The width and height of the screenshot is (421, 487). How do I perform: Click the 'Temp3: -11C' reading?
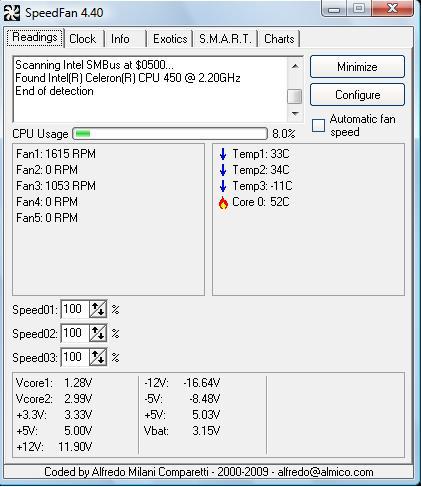pos(262,186)
